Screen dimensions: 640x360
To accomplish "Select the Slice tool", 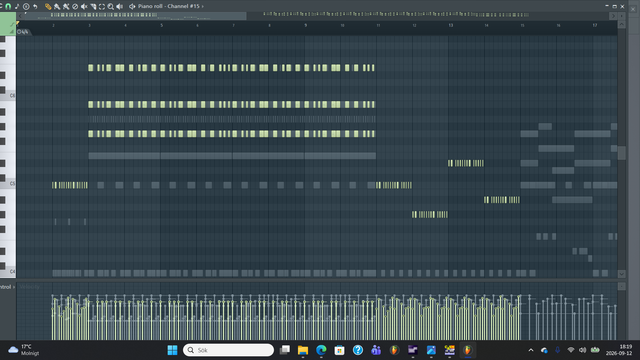I will pyautogui.click(x=93, y=6).
